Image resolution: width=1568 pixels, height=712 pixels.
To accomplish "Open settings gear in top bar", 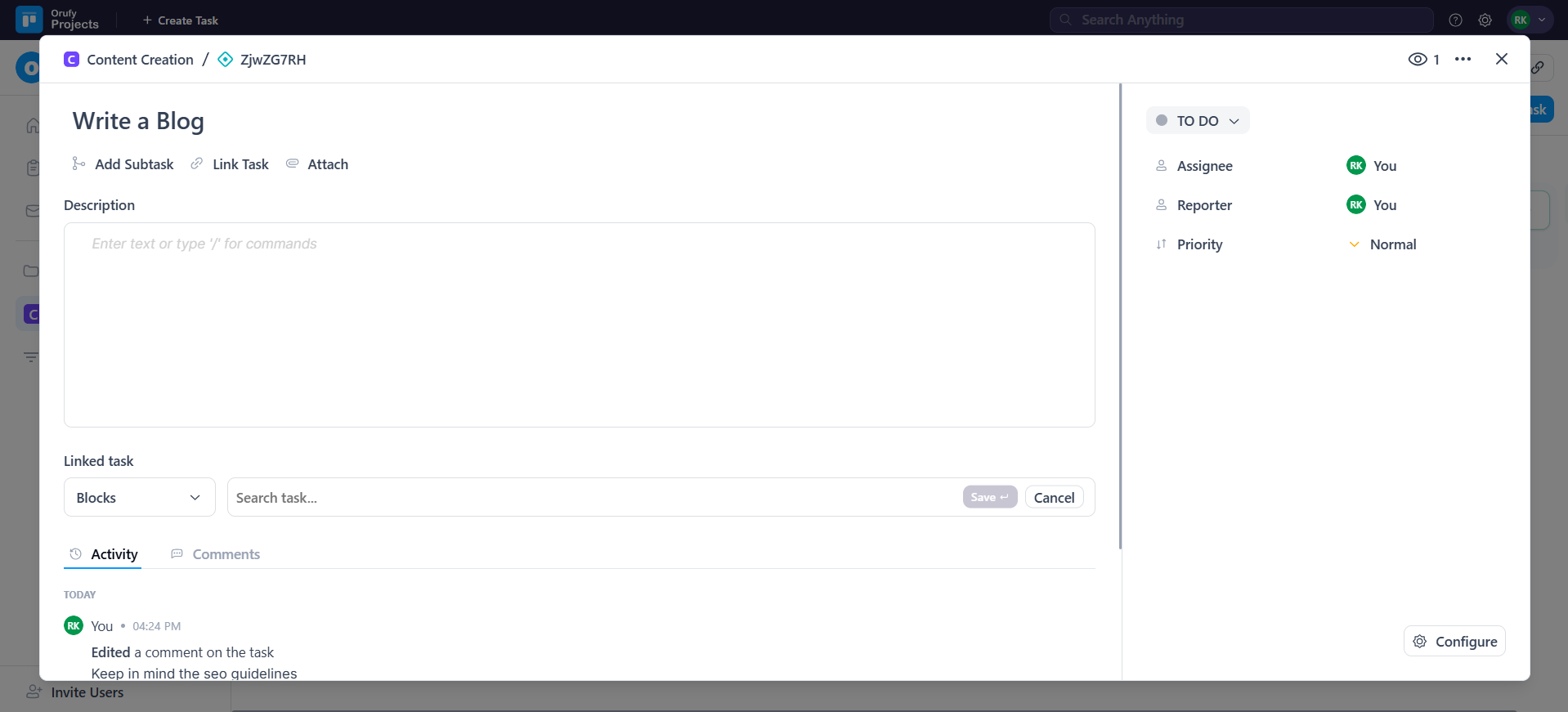I will tap(1485, 20).
